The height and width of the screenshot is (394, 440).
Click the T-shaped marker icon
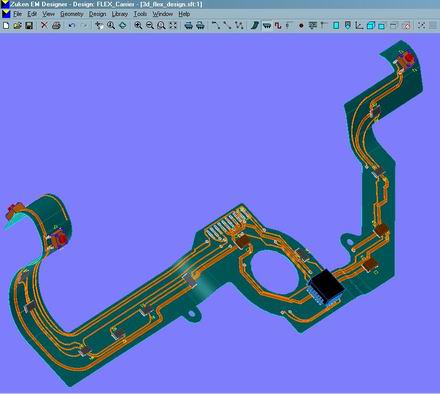click(324, 25)
